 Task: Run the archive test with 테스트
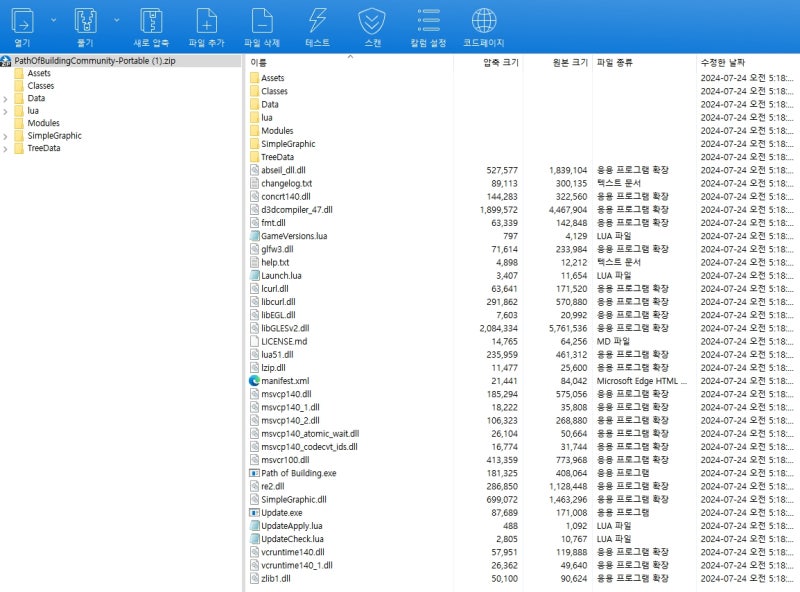tap(317, 21)
